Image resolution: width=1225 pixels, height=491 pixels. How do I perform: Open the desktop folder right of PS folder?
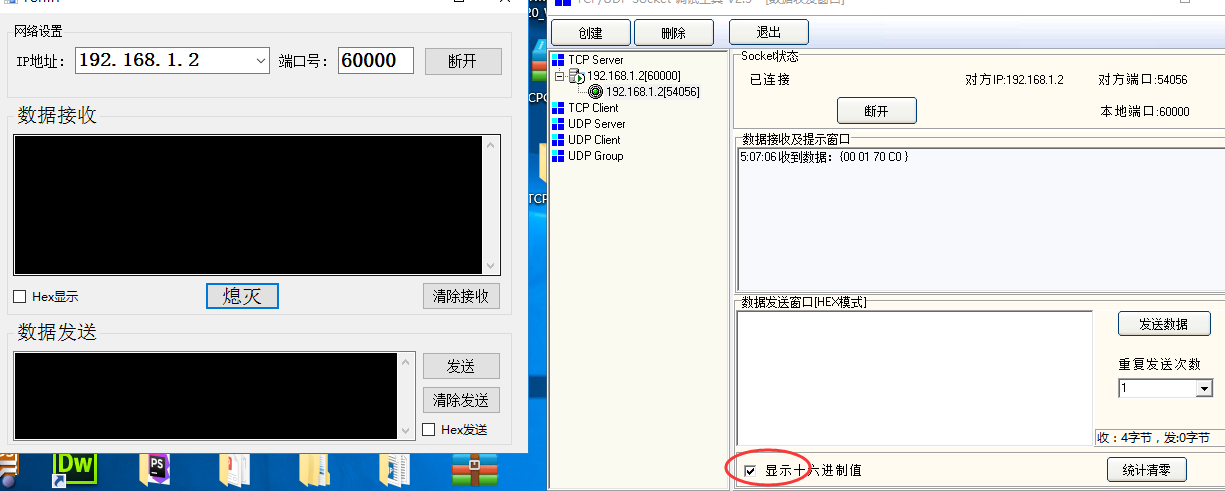pyautogui.click(x=234, y=469)
